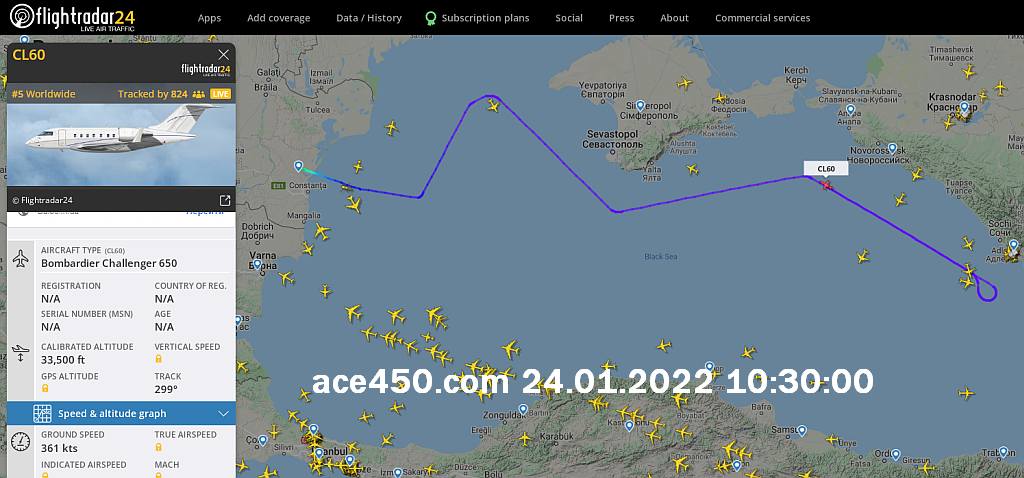Screen dimensions: 1024x478
Task: Close the CL60 flight details panel
Action: point(223,55)
